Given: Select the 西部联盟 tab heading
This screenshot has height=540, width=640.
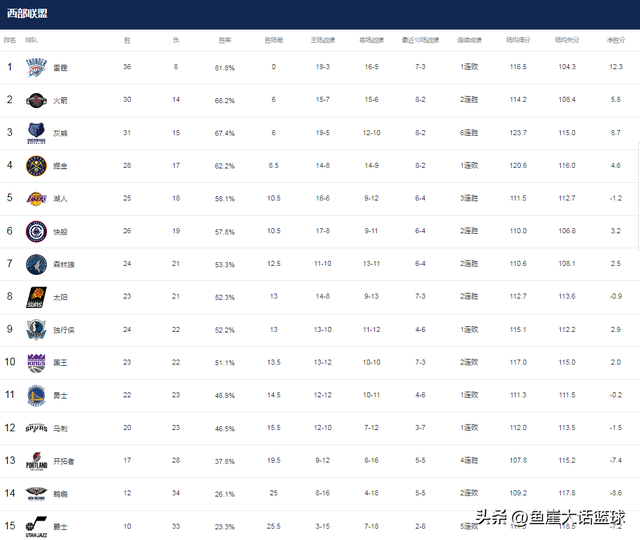Looking at the screenshot, I should [27, 13].
